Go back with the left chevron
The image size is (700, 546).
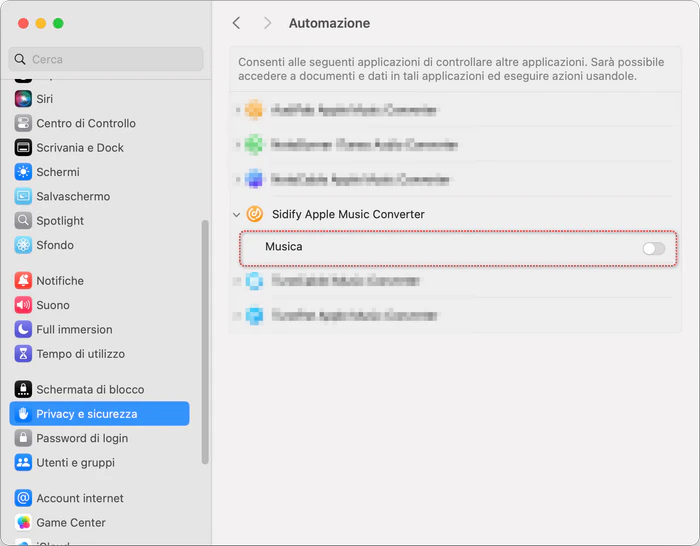(x=237, y=23)
